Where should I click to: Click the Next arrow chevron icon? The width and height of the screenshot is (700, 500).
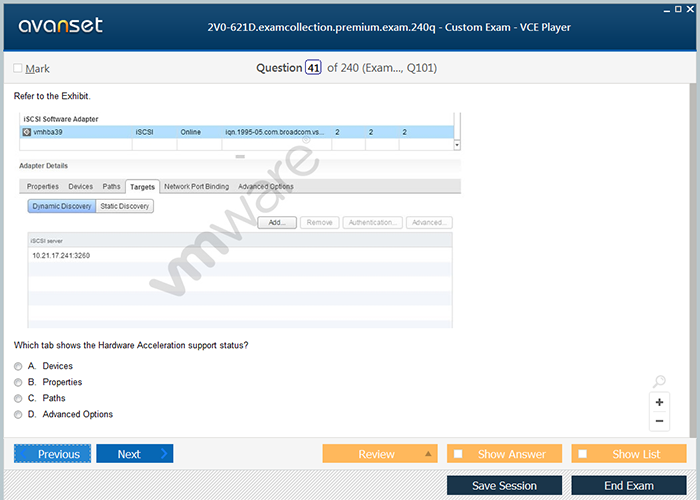point(164,454)
